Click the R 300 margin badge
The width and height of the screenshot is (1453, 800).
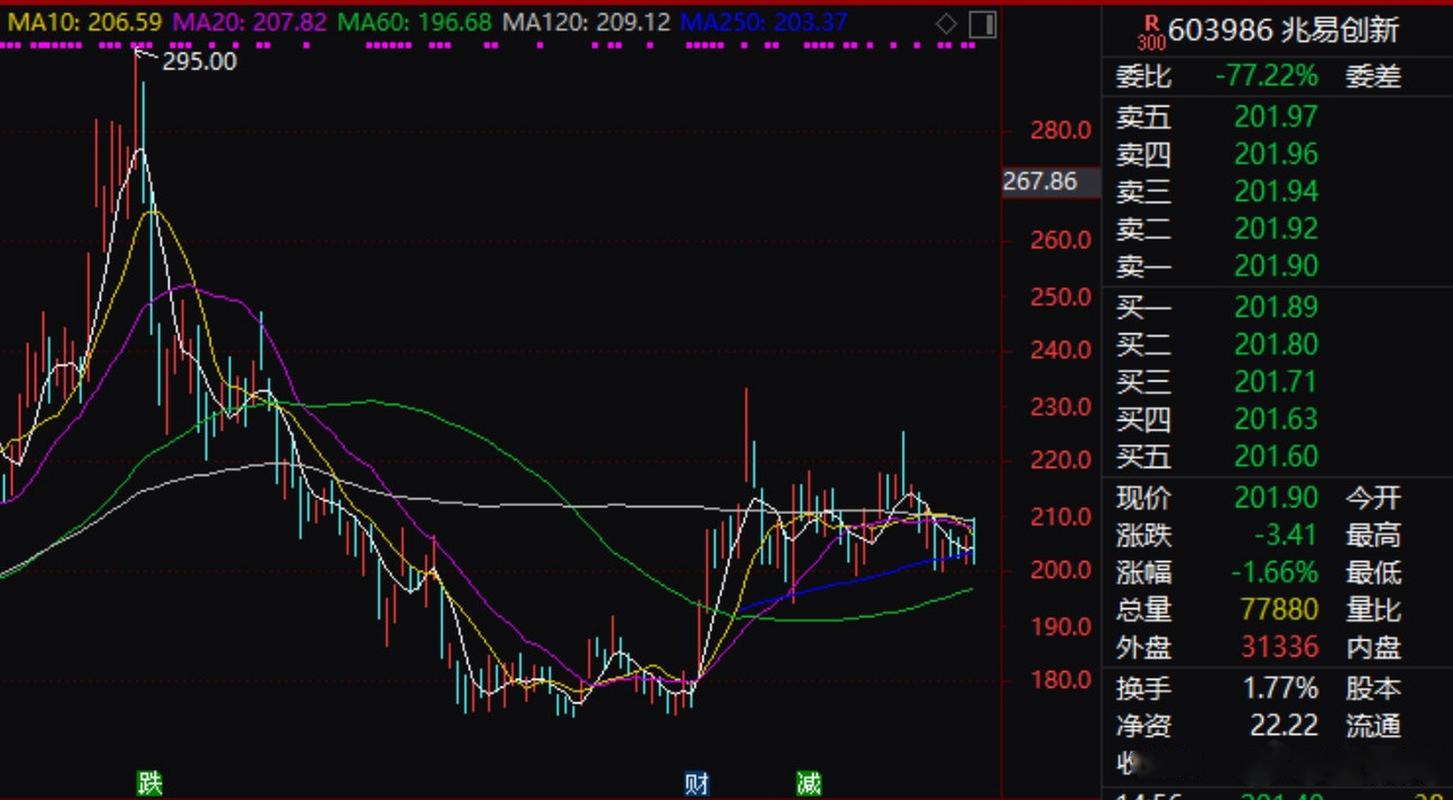click(x=1151, y=32)
